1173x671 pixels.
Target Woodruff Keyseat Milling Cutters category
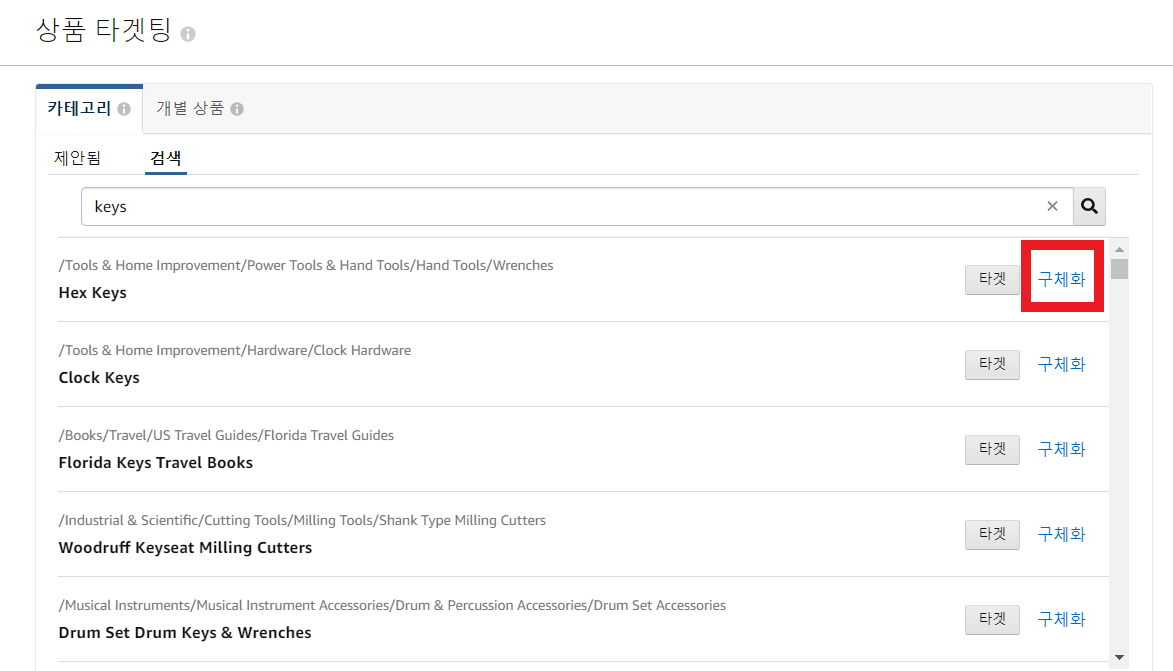(992, 535)
